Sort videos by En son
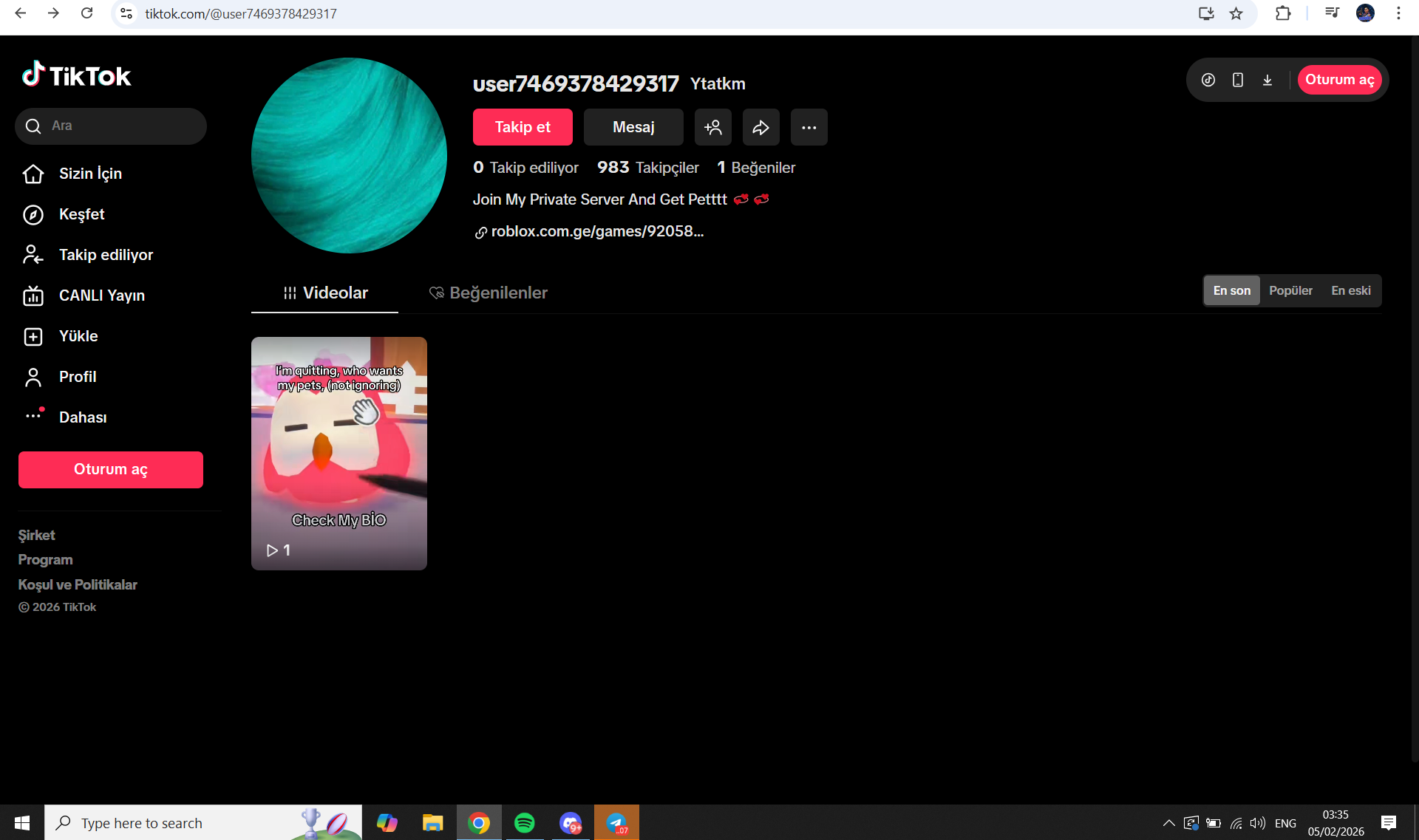Image resolution: width=1419 pixels, height=840 pixels. click(1232, 291)
